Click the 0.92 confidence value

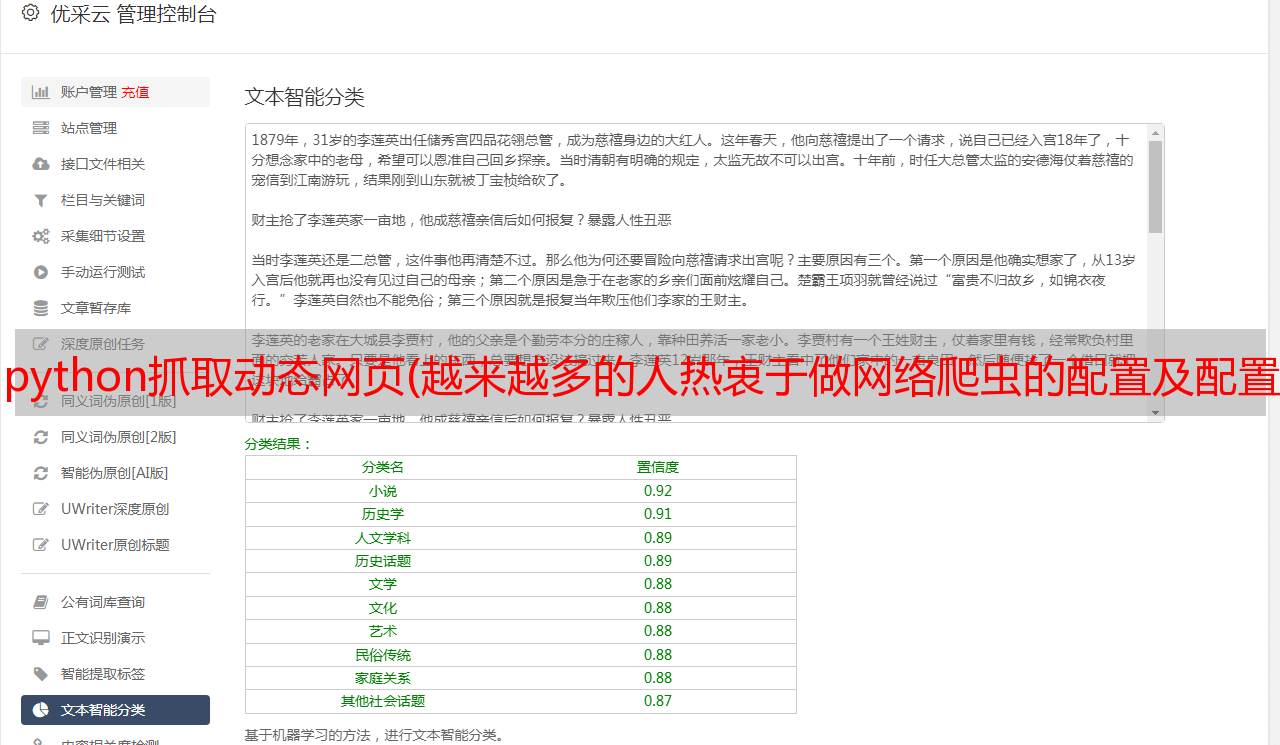(658, 491)
